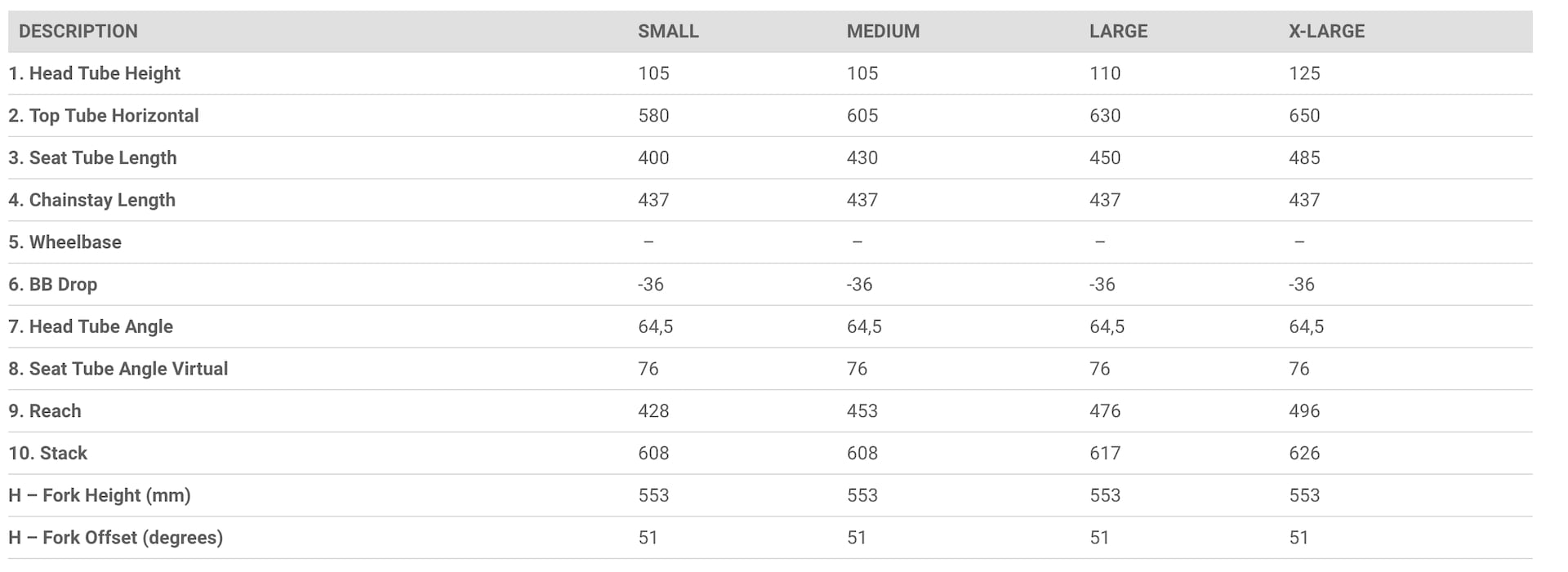
Task: Select the MEDIUM size column header
Action: coord(883,31)
